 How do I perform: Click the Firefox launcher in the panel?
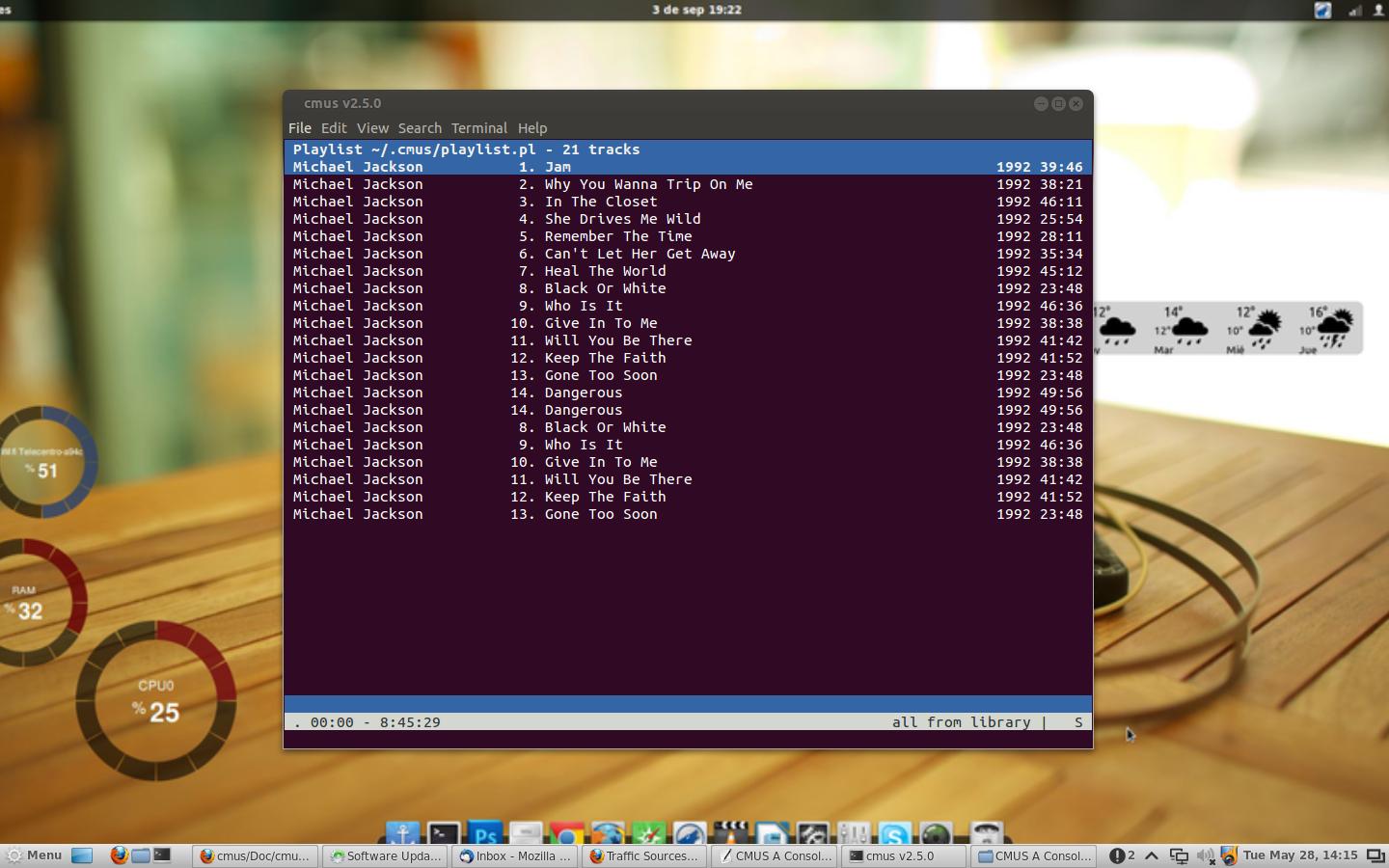tap(119, 855)
